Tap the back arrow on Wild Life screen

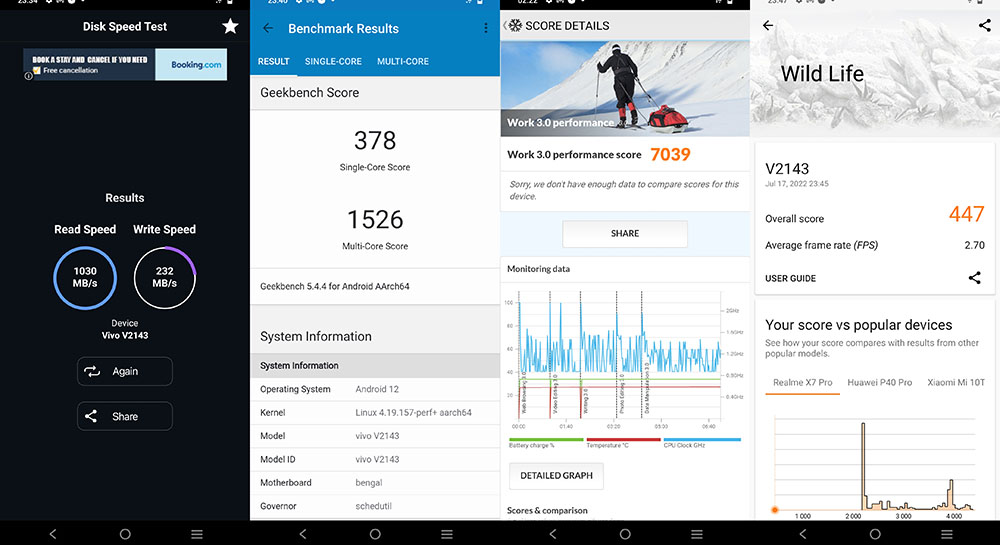[768, 25]
